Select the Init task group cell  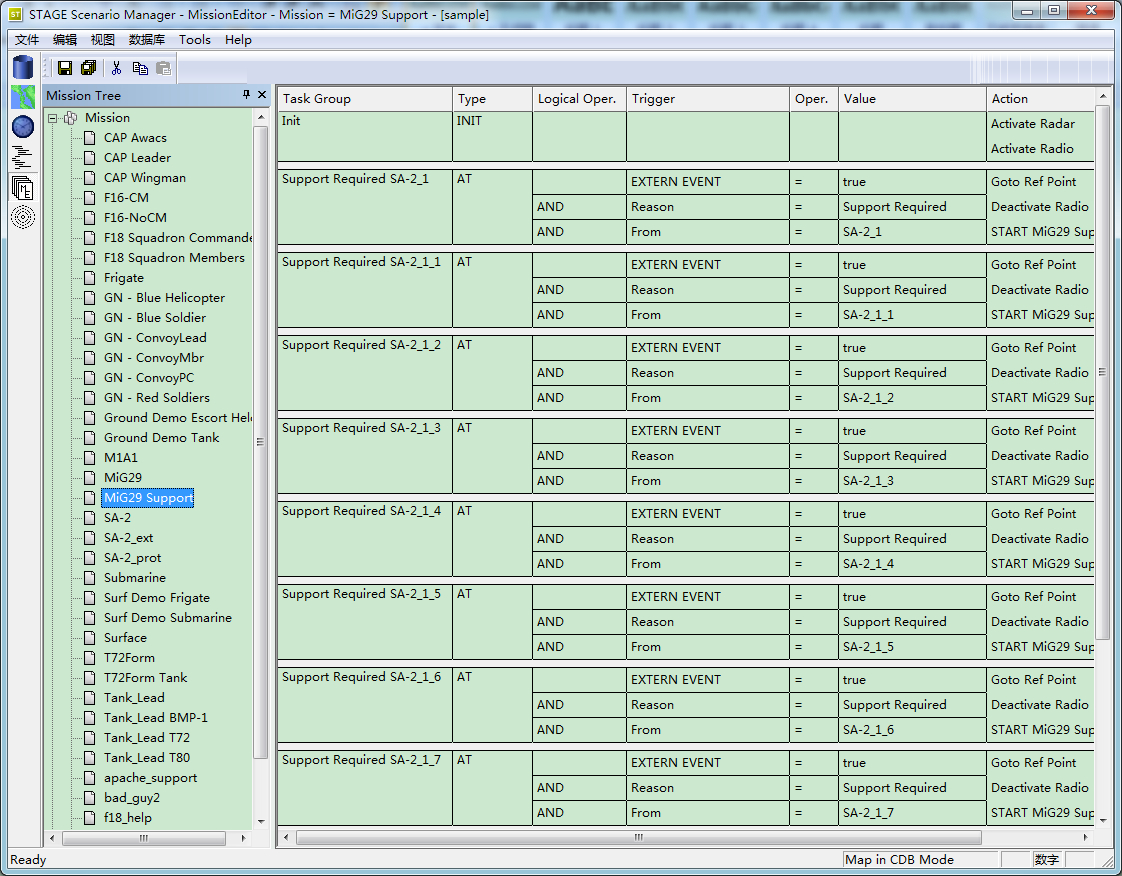[x=365, y=136]
